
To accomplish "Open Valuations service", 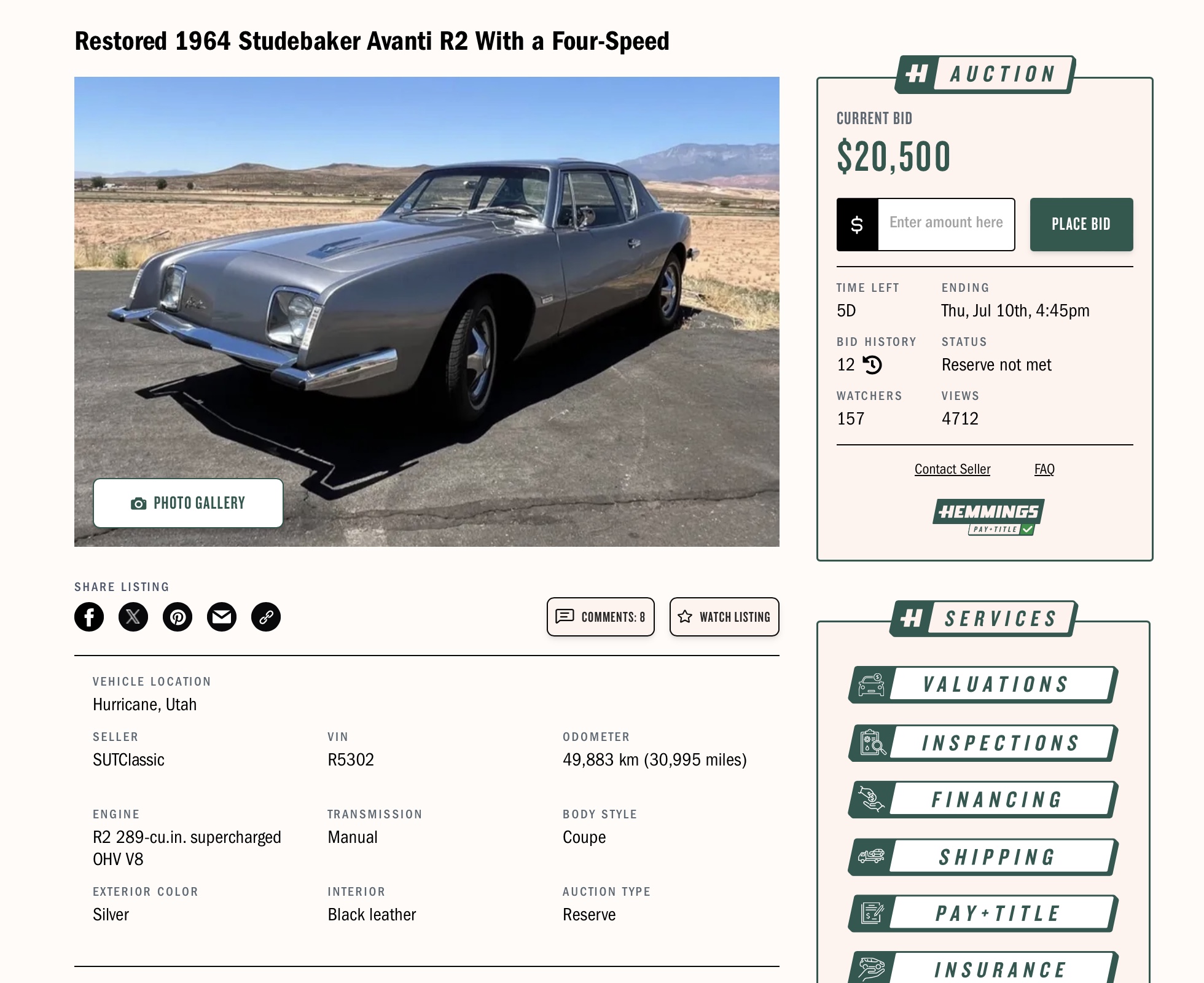I will point(983,684).
